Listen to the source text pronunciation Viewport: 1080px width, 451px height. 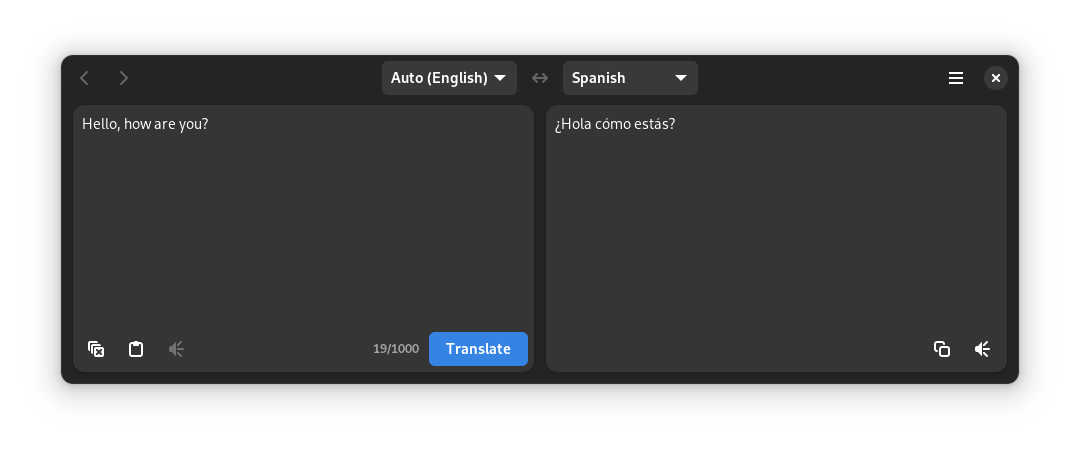click(x=176, y=349)
